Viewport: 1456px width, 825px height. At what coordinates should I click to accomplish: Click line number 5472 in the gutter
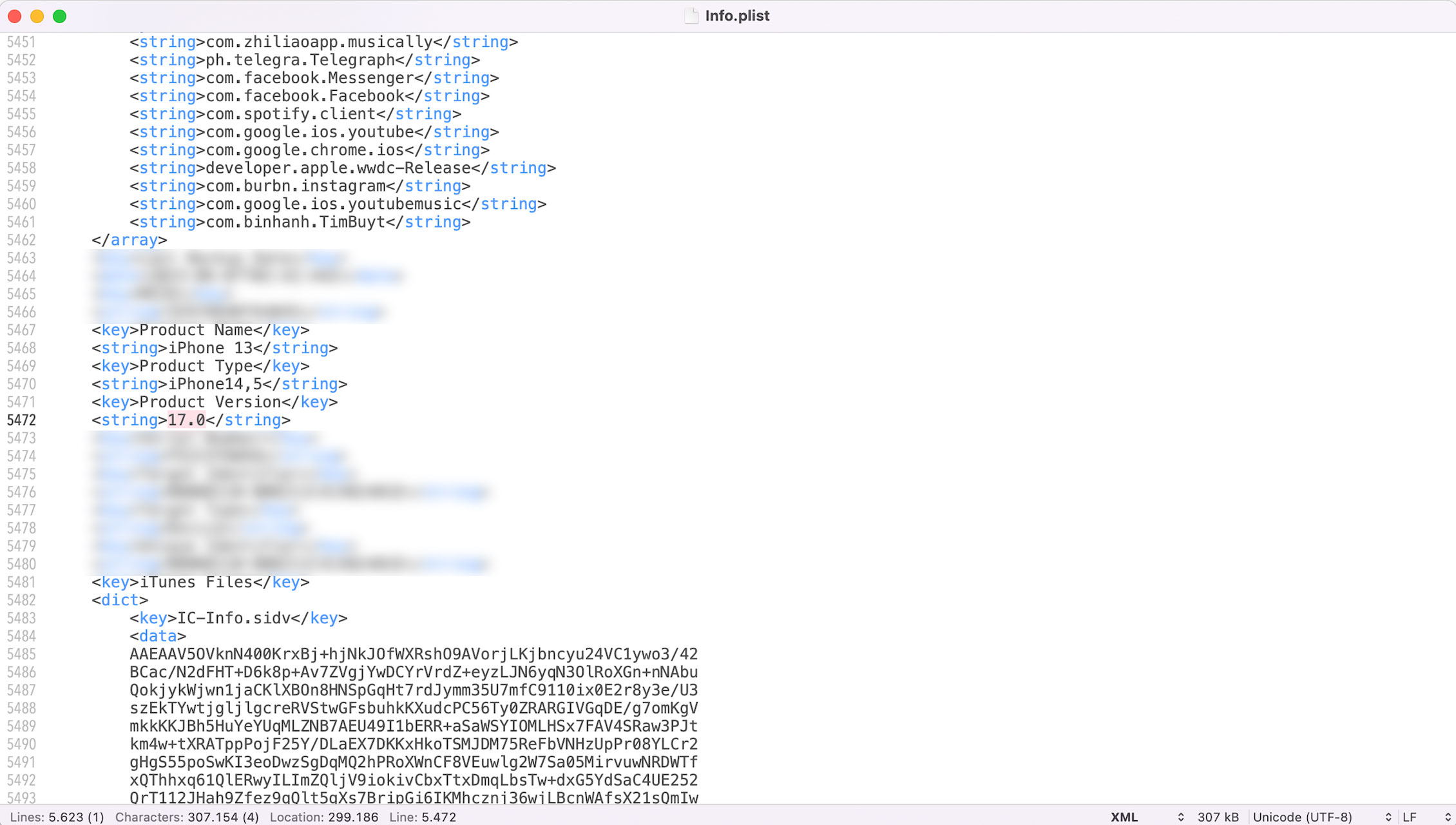(21, 420)
